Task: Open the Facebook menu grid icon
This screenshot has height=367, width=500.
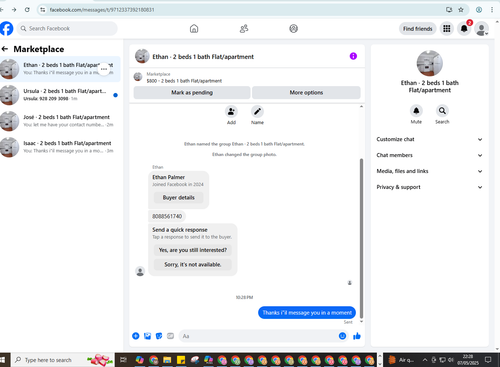Action: [447, 29]
